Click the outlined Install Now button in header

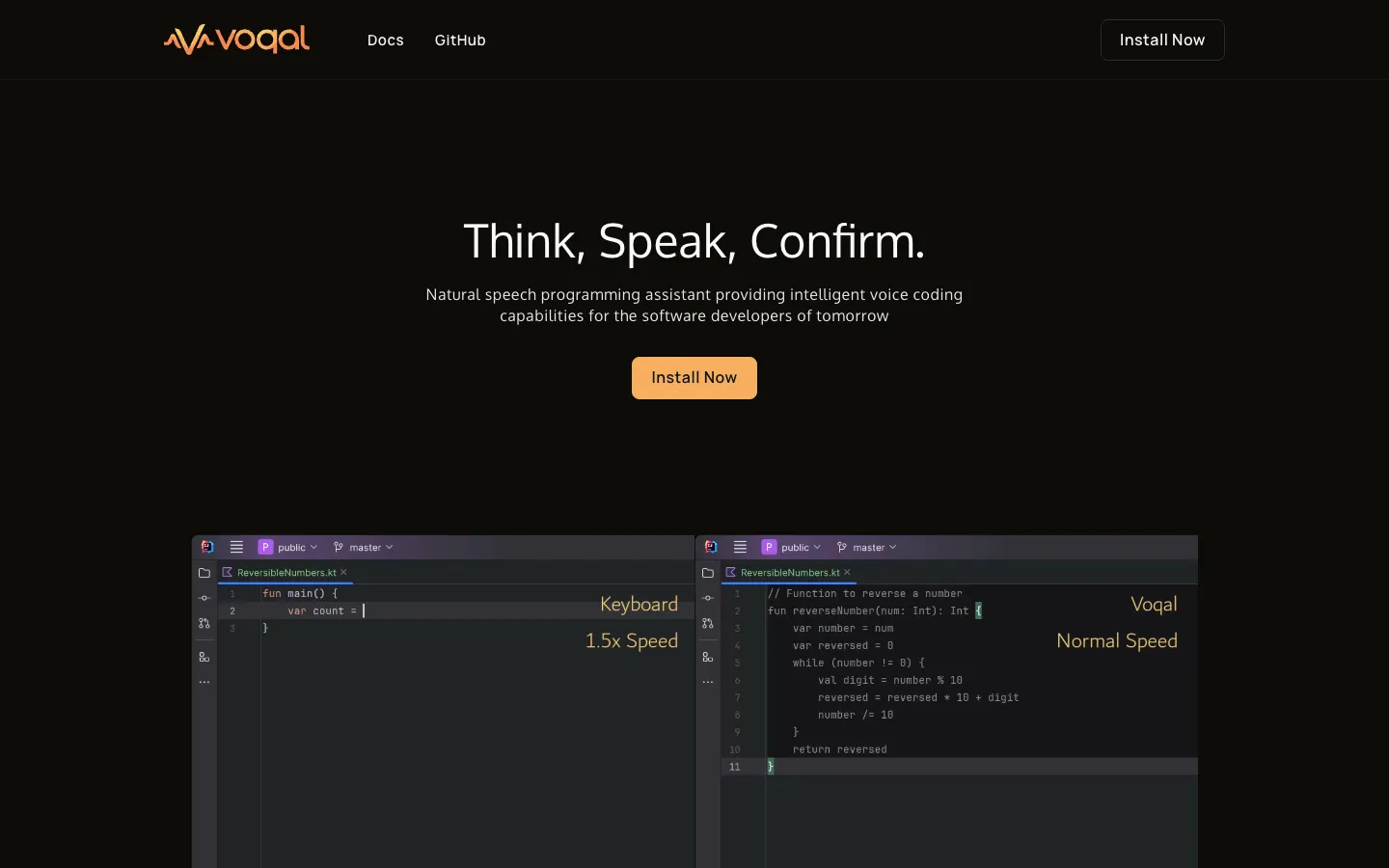coord(1162,40)
